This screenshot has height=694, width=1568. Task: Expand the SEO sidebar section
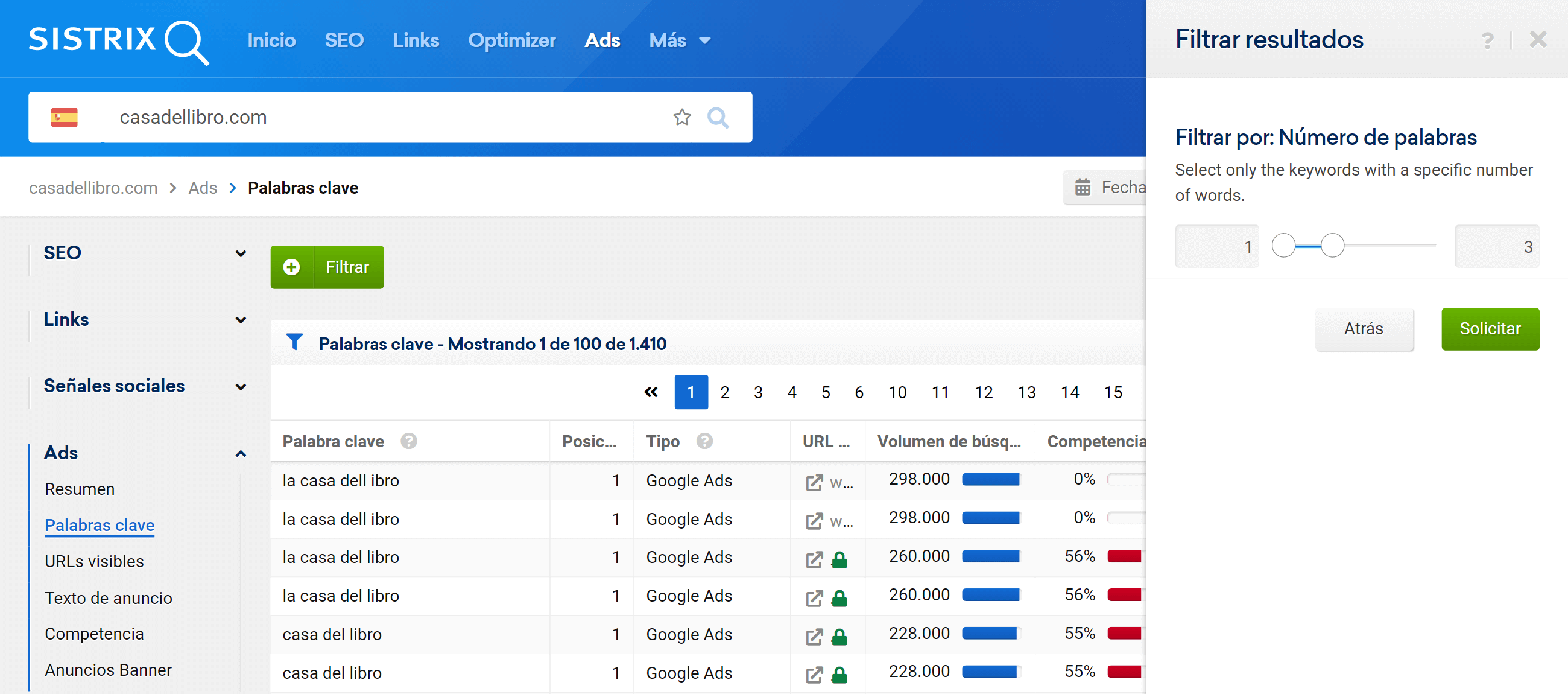pos(241,253)
